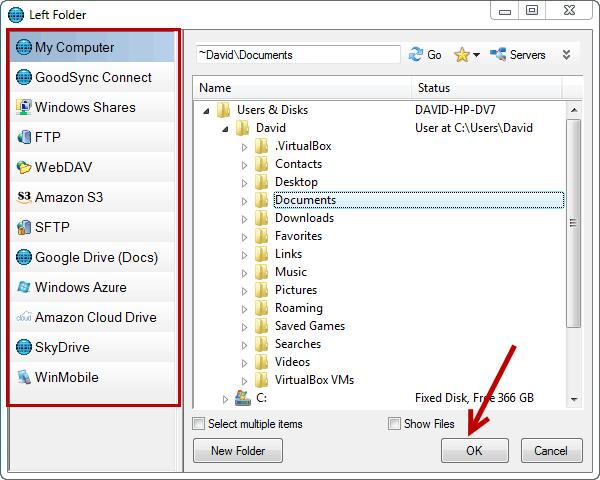Select the VirtualBox VMs folder row
600x480 pixels.
click(314, 380)
